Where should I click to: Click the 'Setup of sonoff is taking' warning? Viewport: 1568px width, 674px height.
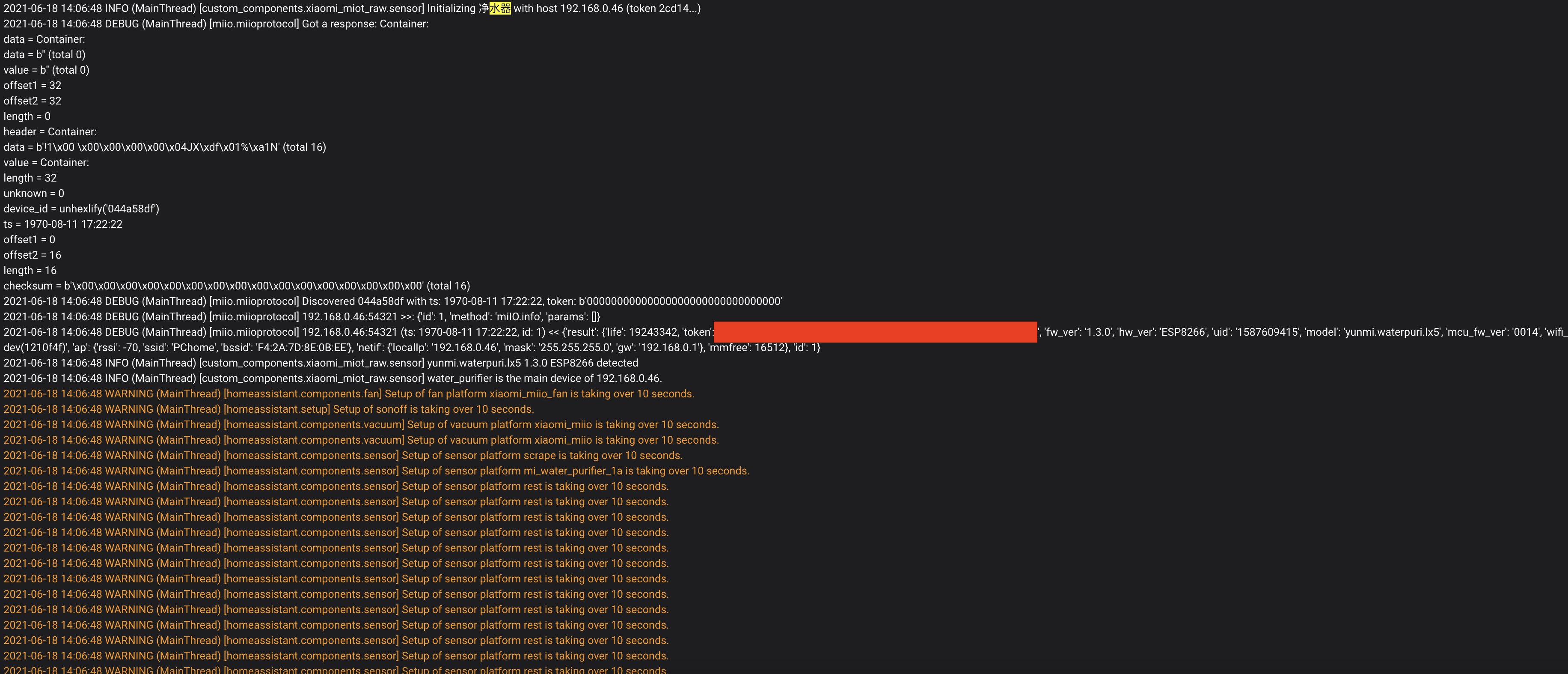[x=269, y=409]
